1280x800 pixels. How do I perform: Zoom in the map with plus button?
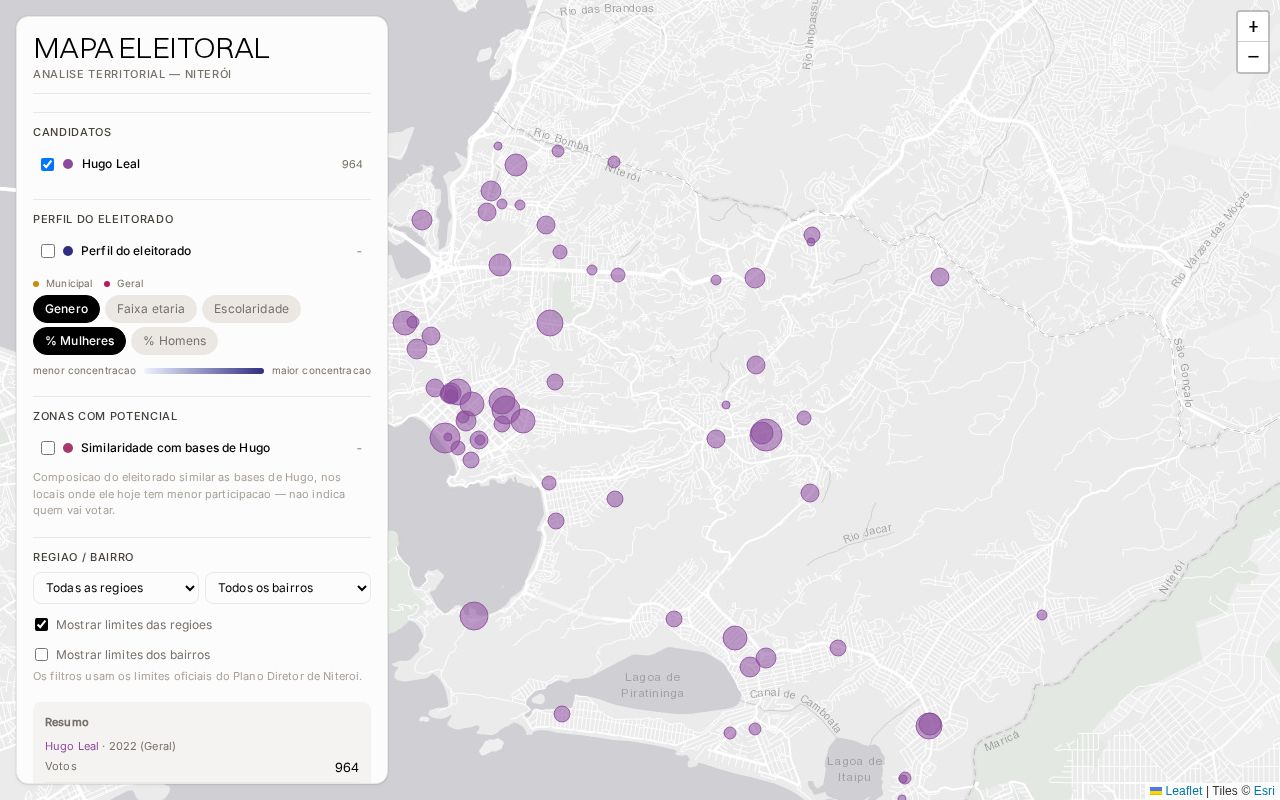pos(1253,27)
